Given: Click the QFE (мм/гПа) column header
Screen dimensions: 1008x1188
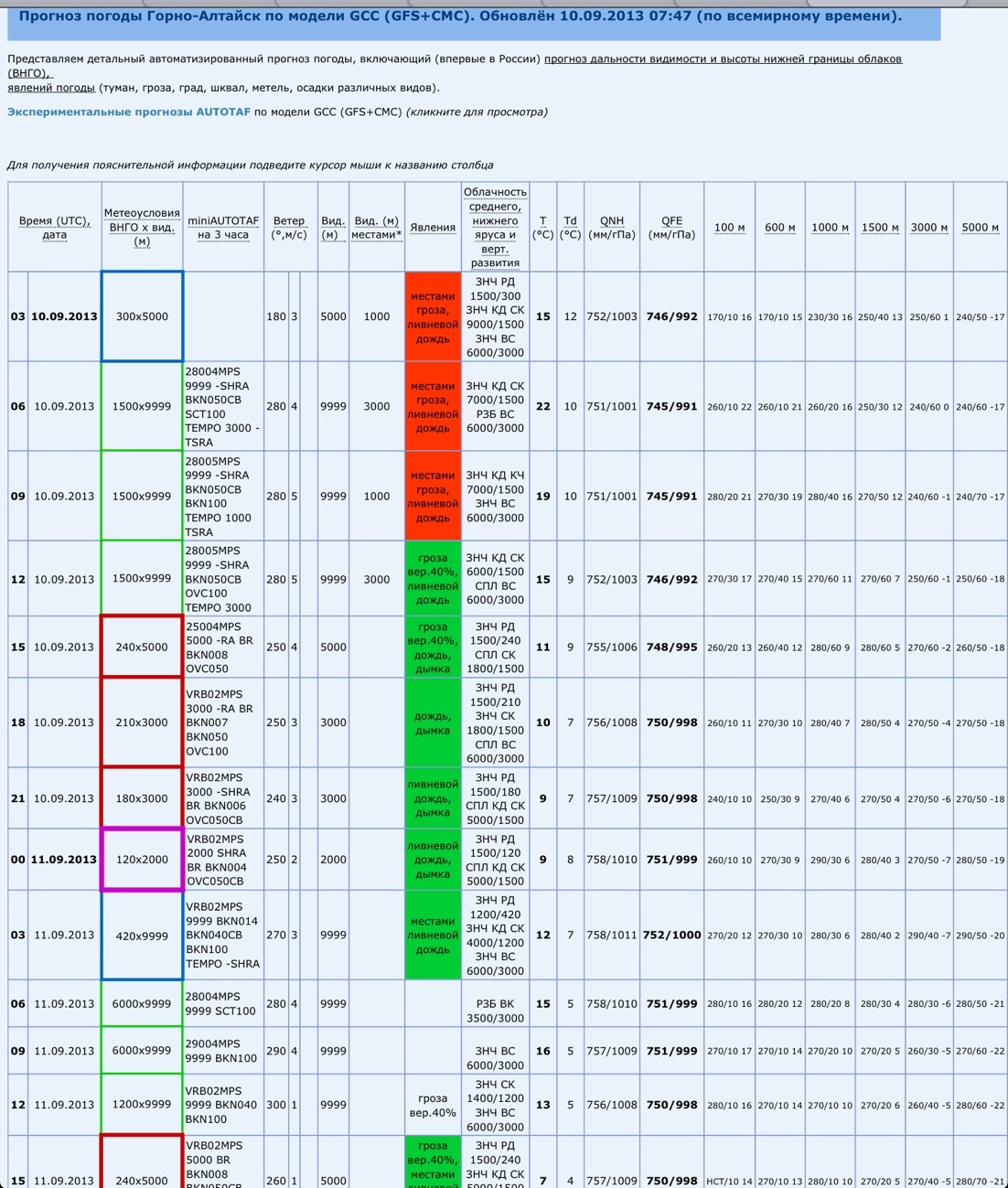Looking at the screenshot, I should pyautogui.click(x=671, y=228).
